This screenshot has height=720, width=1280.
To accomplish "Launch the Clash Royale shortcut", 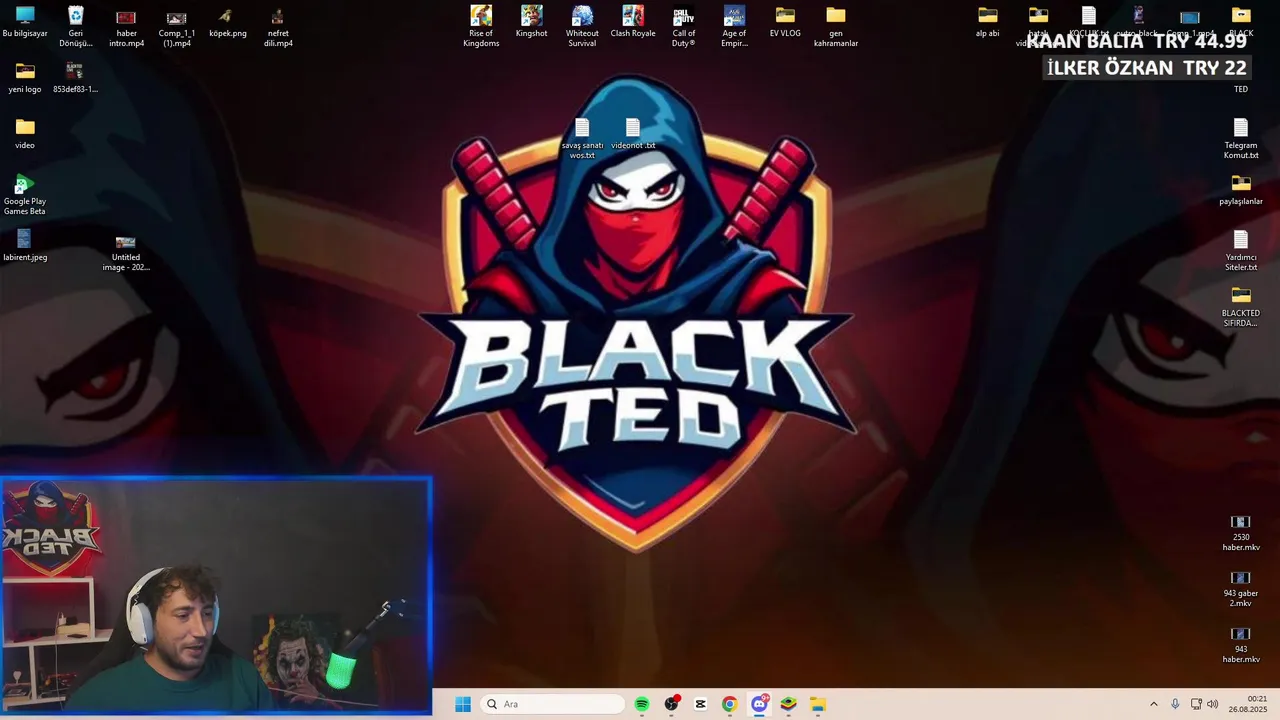I will 633,22.
